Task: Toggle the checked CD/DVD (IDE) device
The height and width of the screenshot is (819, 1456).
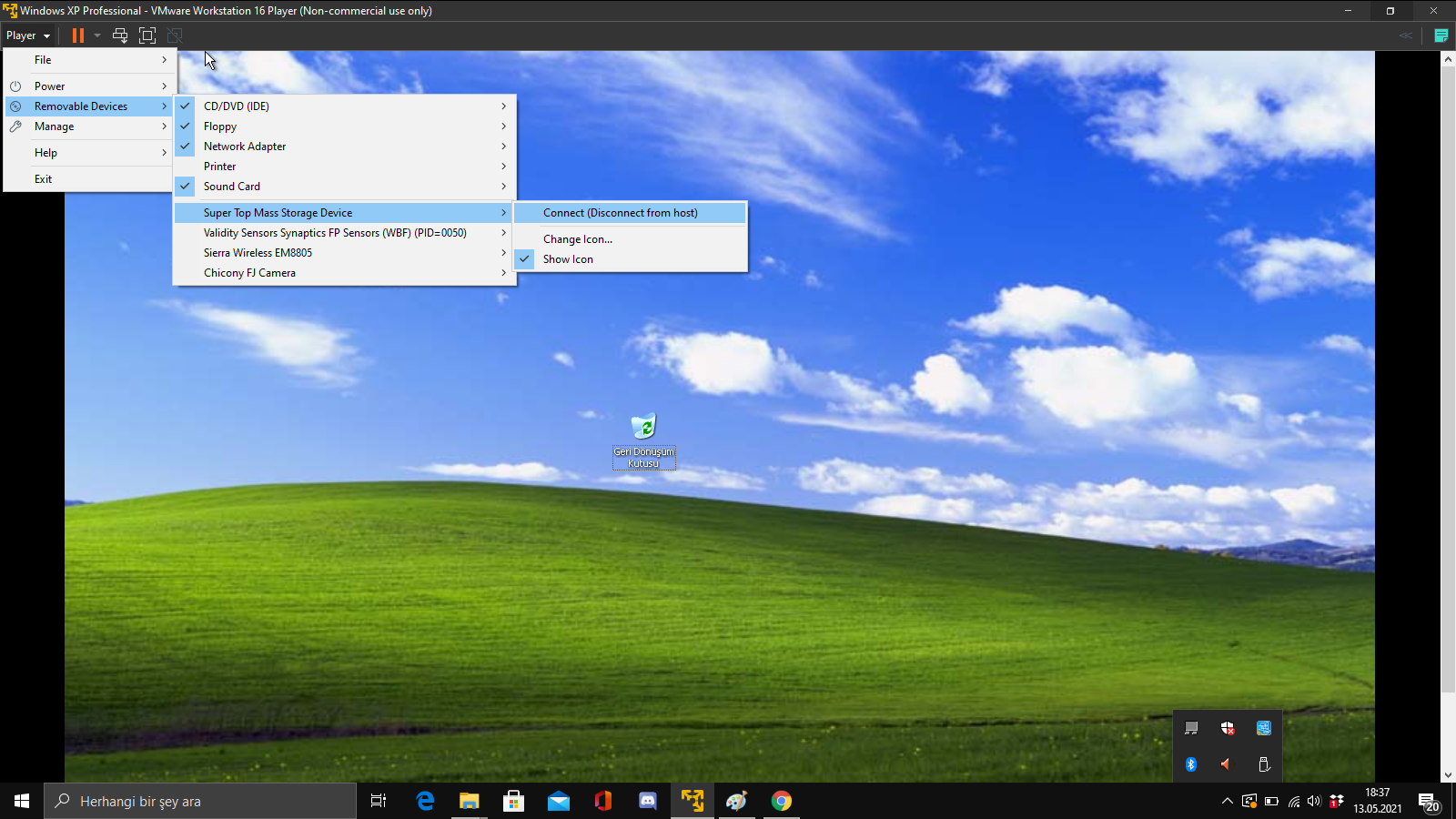Action: (344, 106)
